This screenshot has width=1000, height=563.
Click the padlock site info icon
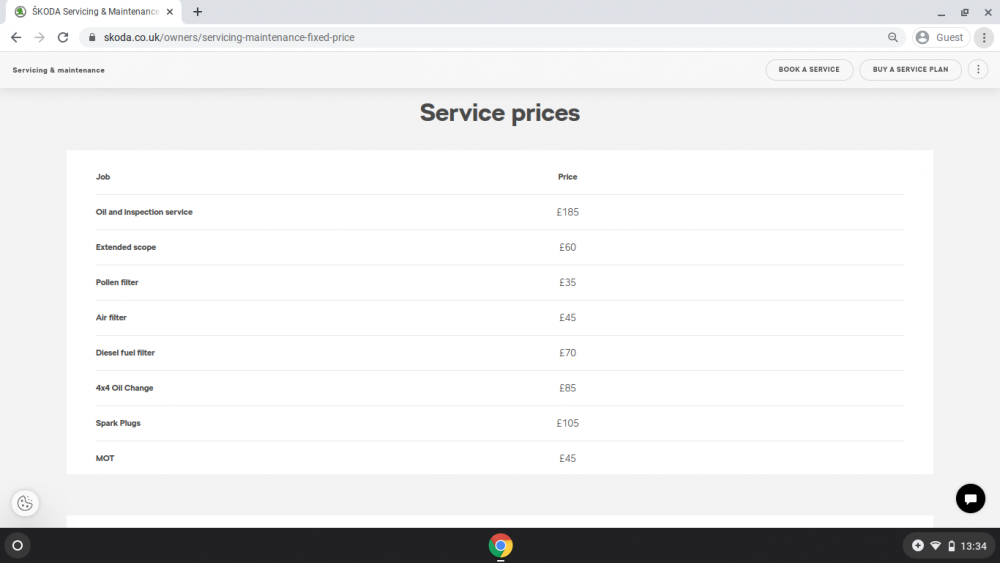(x=92, y=38)
